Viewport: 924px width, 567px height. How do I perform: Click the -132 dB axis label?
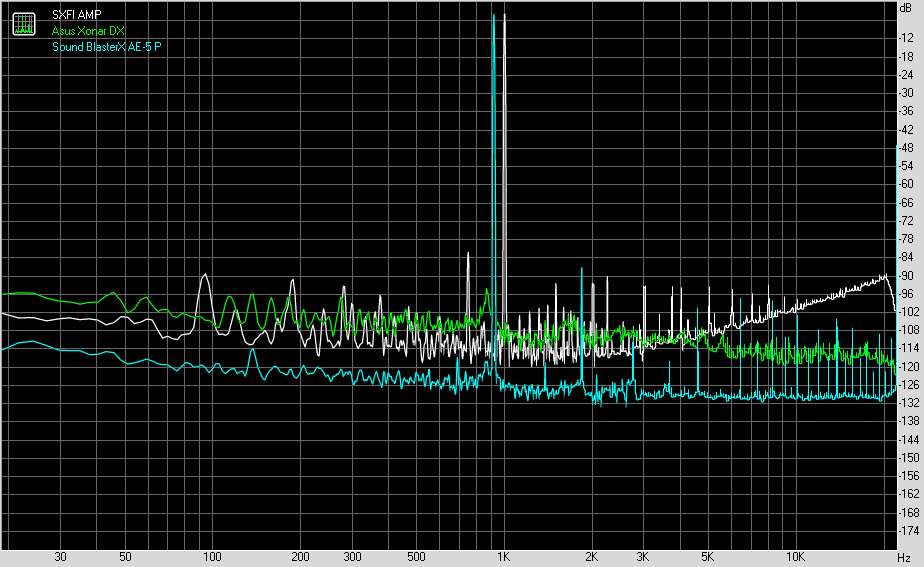(x=909, y=403)
